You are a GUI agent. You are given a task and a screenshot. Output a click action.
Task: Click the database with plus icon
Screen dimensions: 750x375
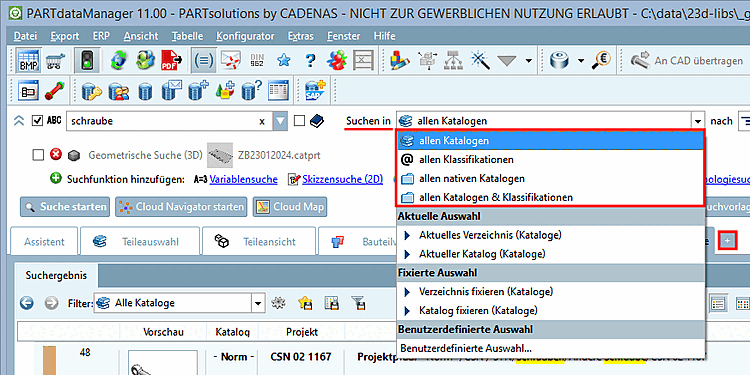pos(199,90)
